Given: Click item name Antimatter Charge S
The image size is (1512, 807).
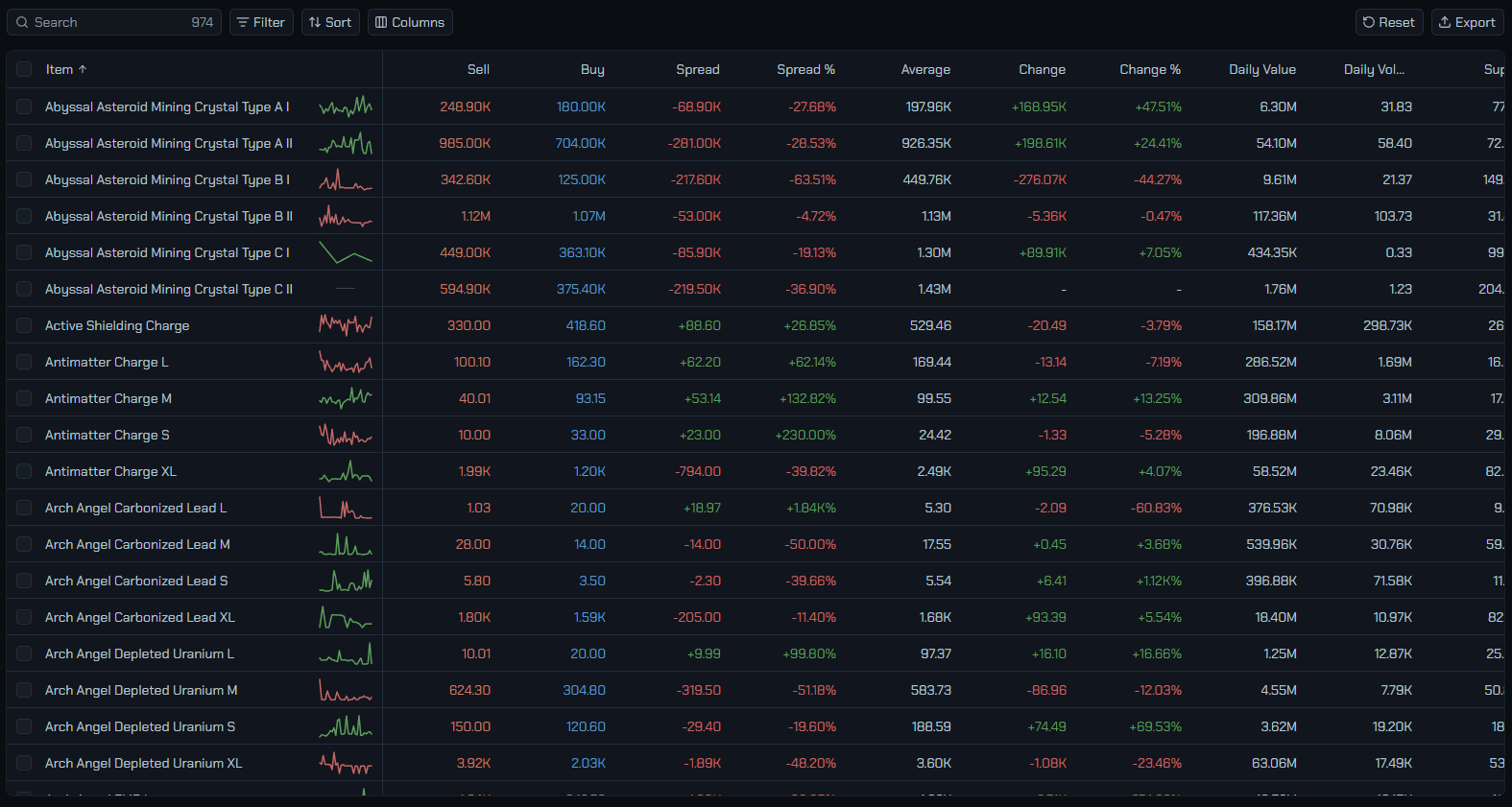Looking at the screenshot, I should [x=108, y=435].
